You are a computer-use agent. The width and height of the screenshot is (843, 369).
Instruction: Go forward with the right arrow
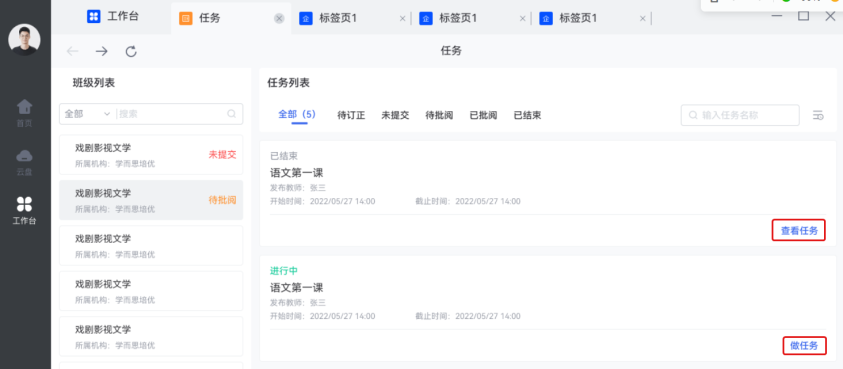102,51
